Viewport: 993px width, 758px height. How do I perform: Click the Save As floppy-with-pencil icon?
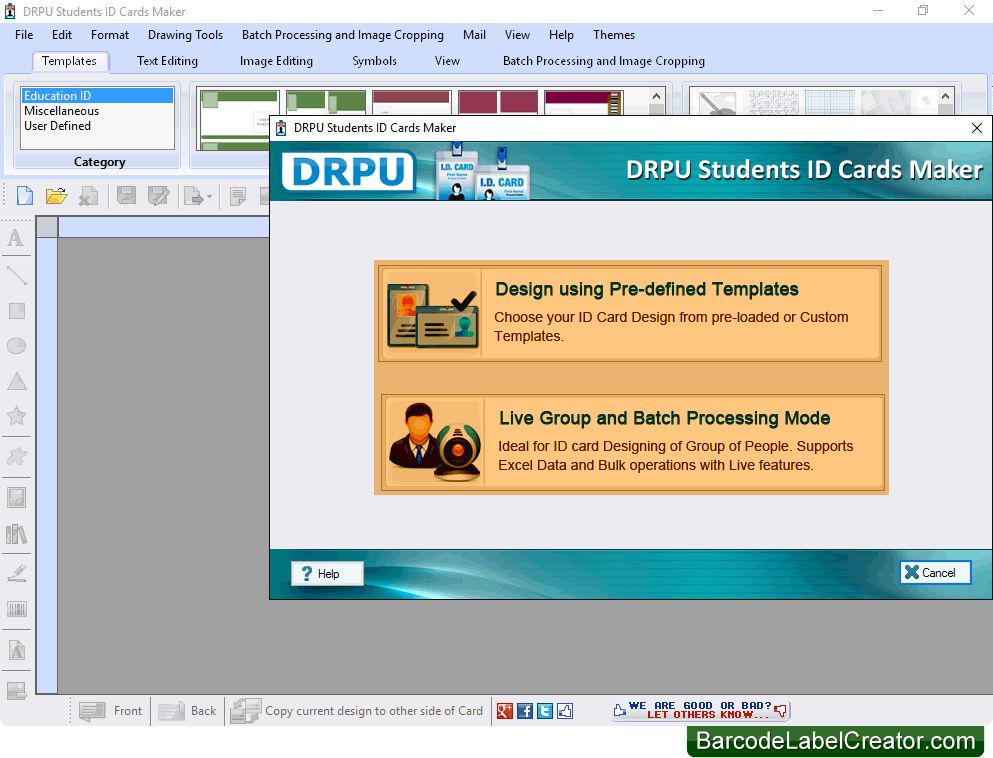[x=158, y=196]
